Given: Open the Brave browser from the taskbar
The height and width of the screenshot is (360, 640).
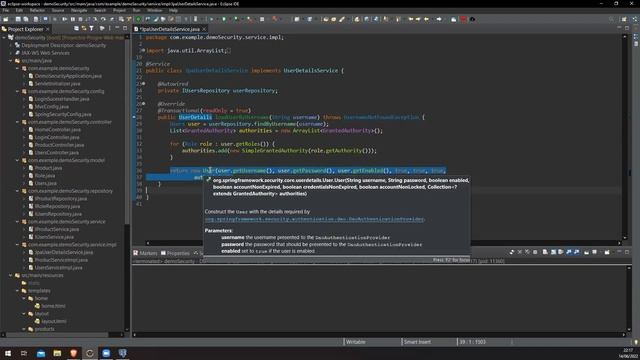Looking at the screenshot, I should [x=73, y=353].
